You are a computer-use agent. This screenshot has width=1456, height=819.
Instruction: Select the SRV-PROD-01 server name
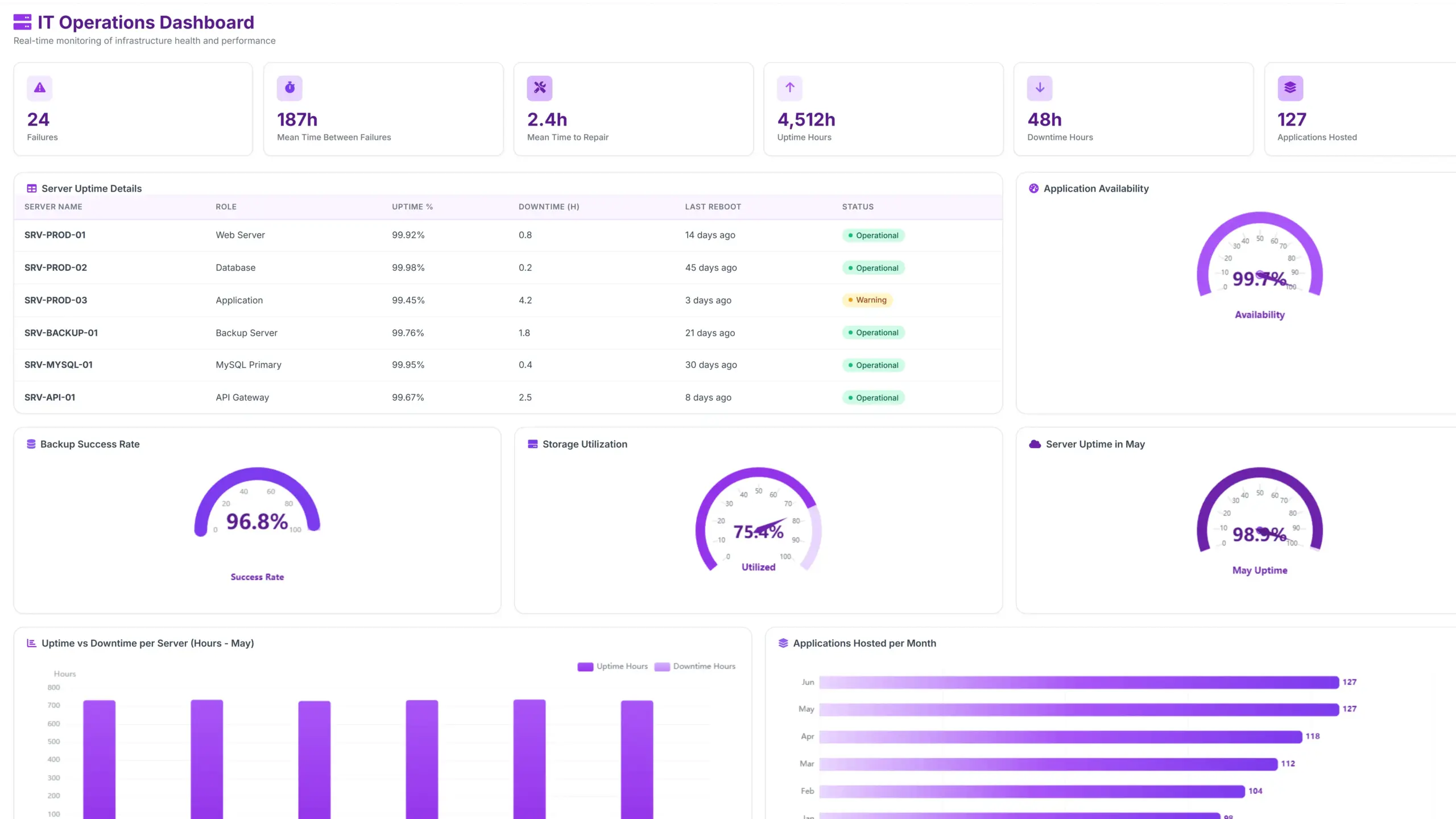click(55, 235)
